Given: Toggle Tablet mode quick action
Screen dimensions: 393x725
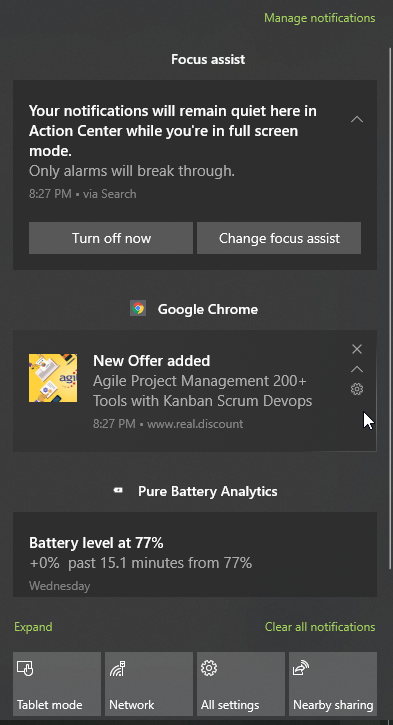Looking at the screenshot, I should [x=57, y=684].
